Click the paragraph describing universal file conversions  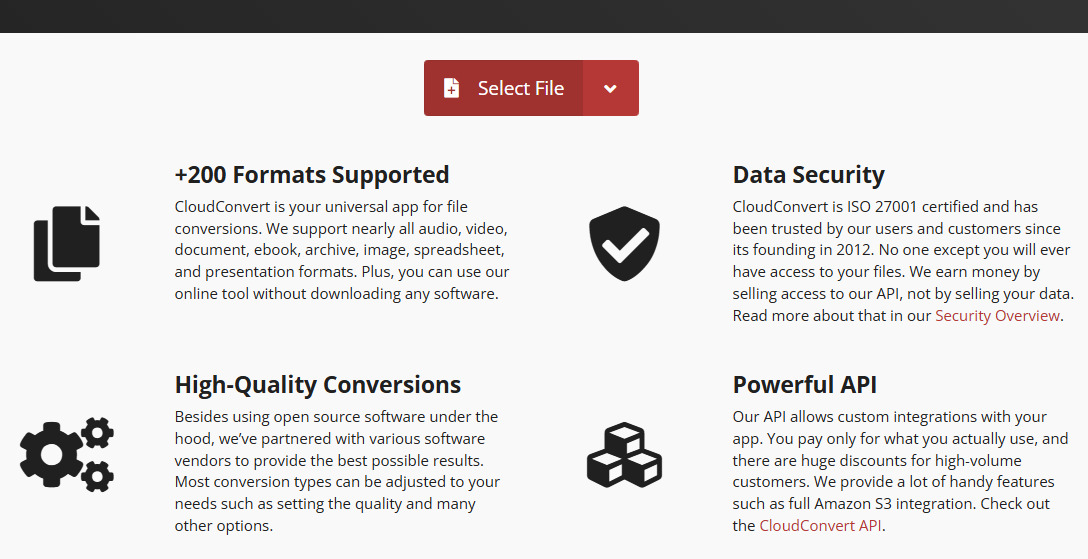[342, 250]
